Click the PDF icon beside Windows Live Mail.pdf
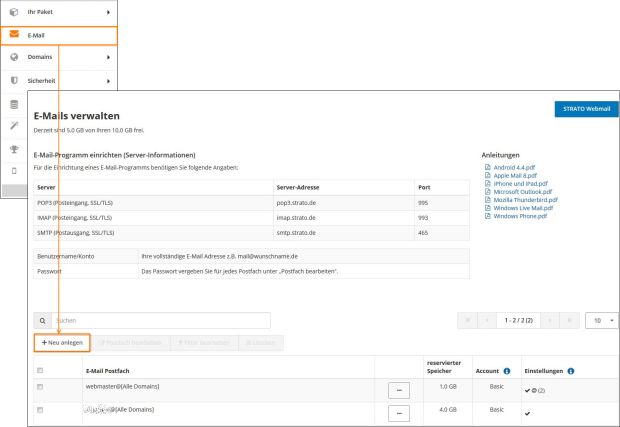620x427 pixels. [488, 208]
